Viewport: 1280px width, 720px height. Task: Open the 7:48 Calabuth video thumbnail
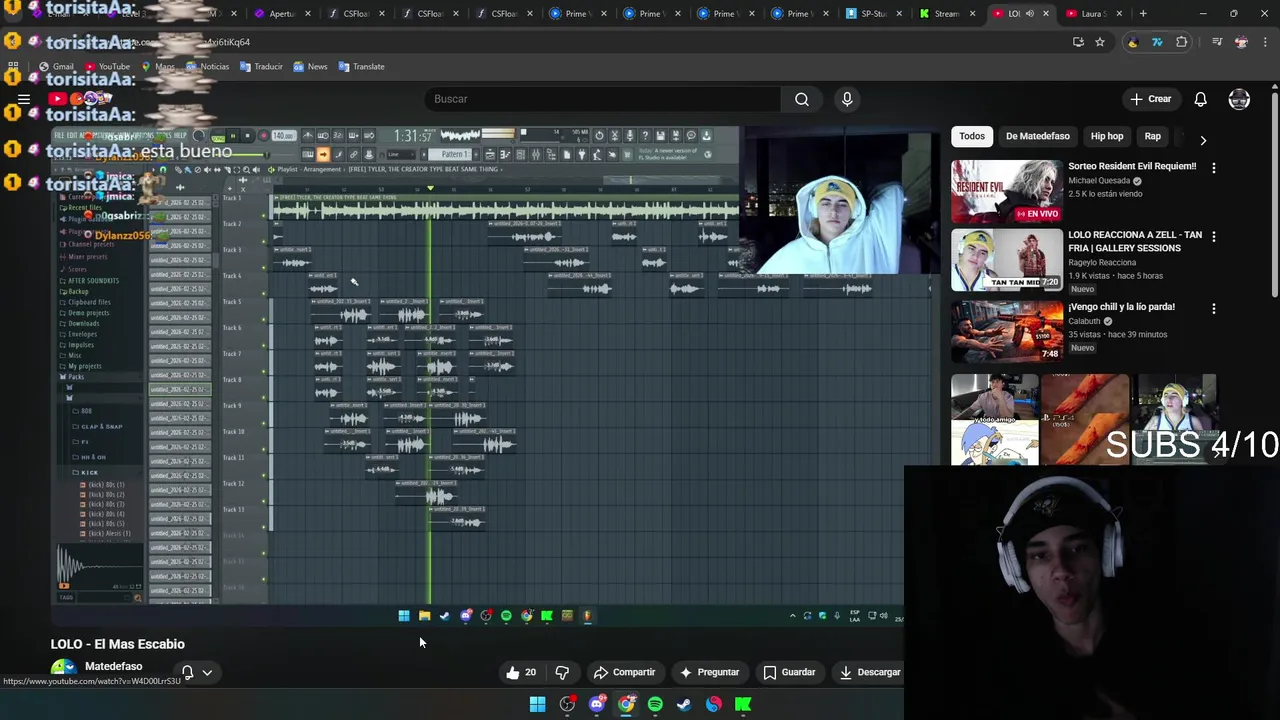1007,330
